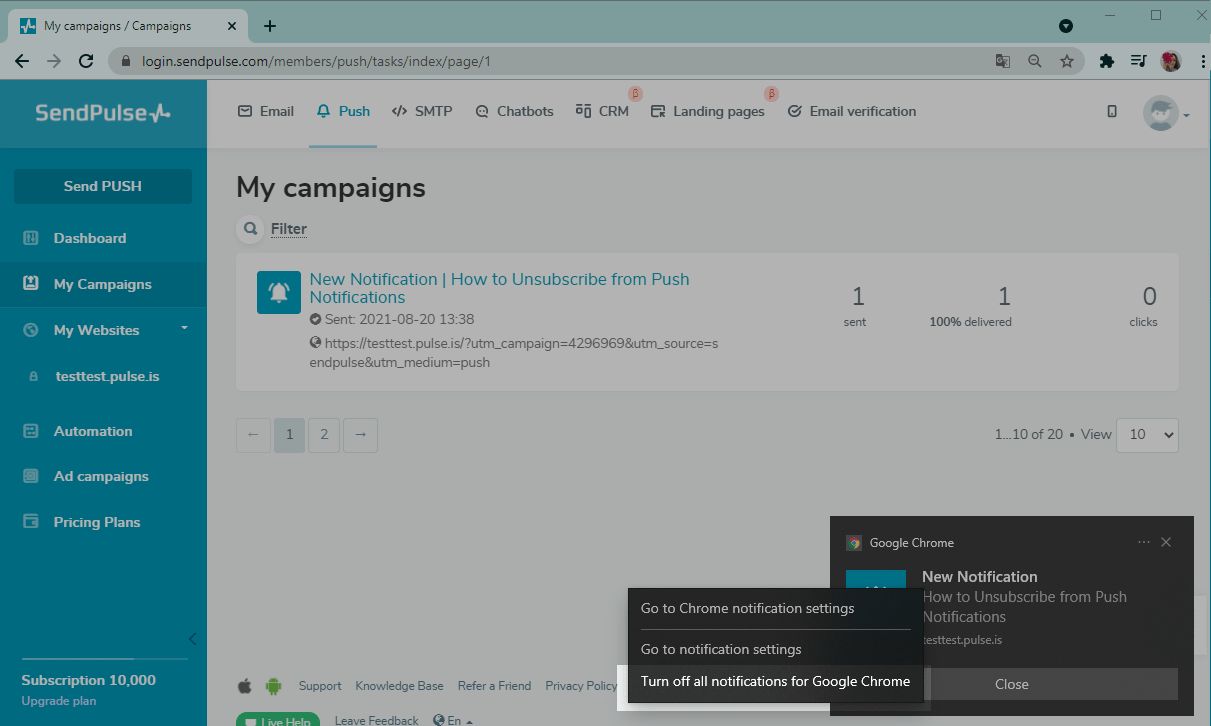Click the Upgrade plan link
1211x726 pixels.
point(59,701)
